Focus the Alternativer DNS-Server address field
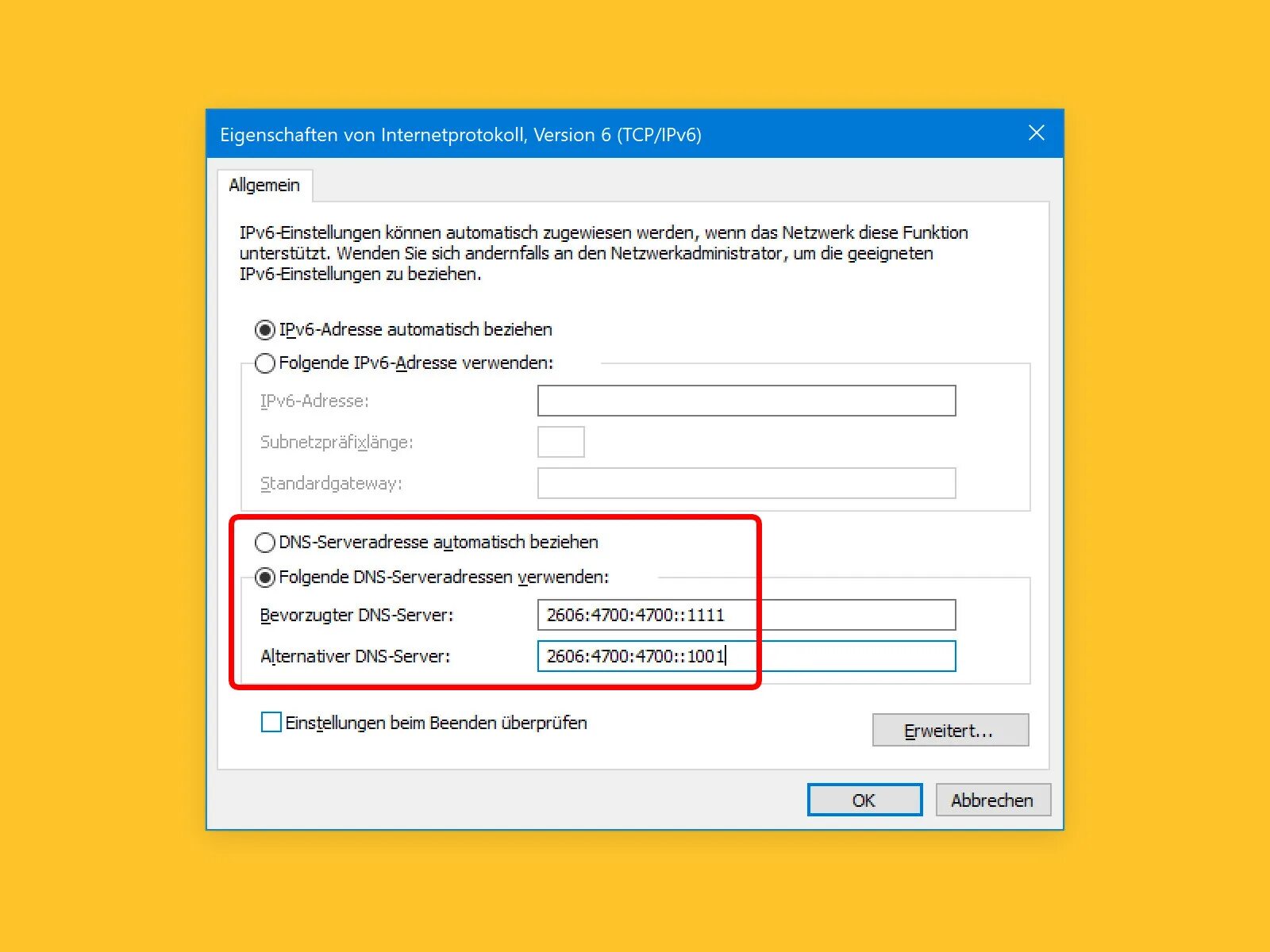Screen dimensions: 1270x952 [746, 656]
